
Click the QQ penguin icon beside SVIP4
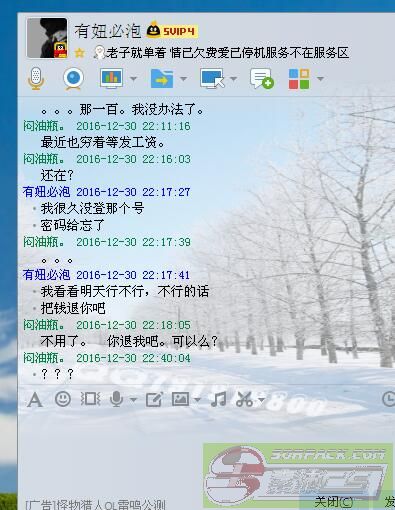click(153, 30)
